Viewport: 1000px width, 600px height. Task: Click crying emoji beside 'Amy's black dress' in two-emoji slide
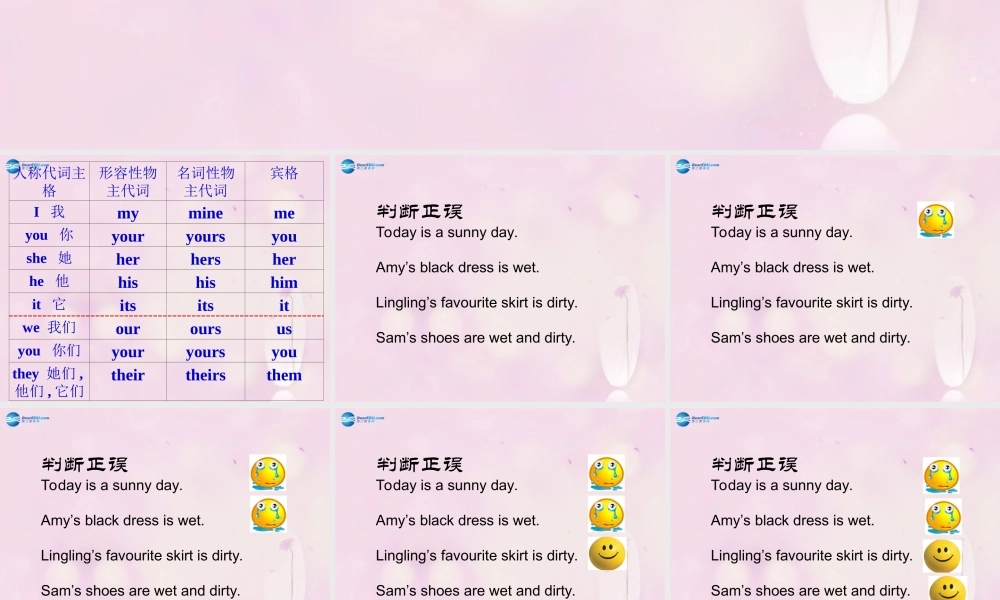click(x=268, y=514)
